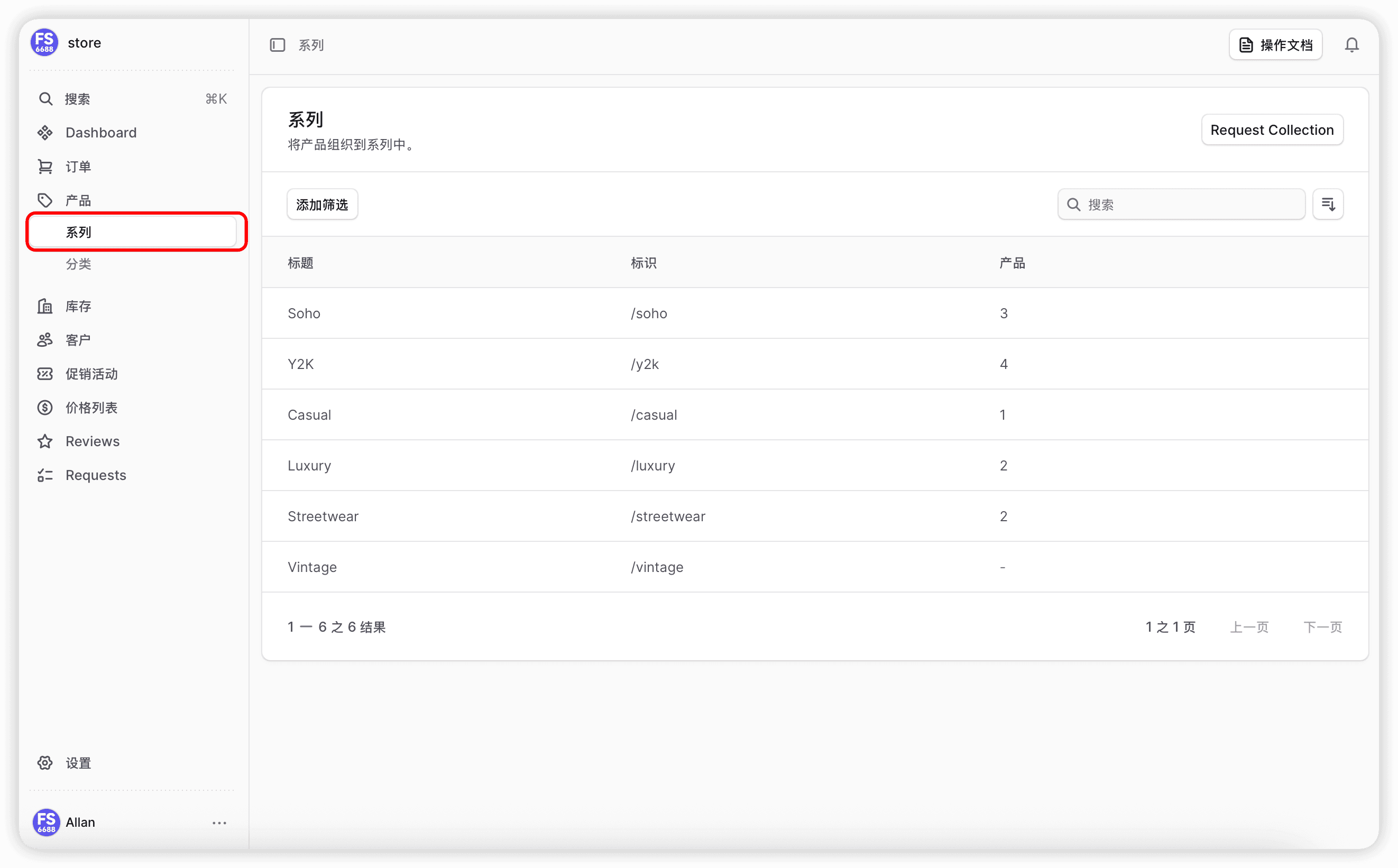This screenshot has height=868, width=1398.
Task: Open the Reviews section
Action: (x=93, y=441)
